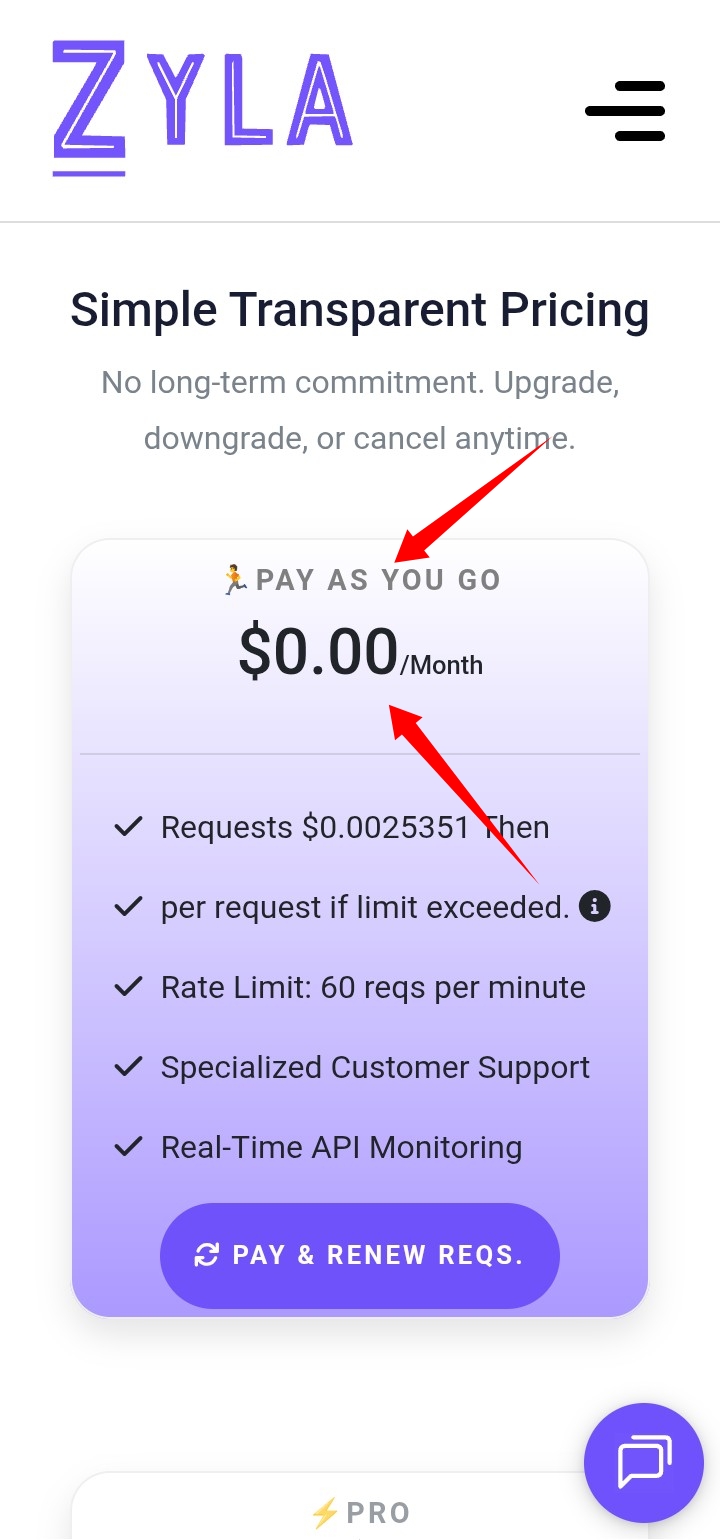Click the checkmark beside Requests $0.0025351

pyautogui.click(x=128, y=827)
